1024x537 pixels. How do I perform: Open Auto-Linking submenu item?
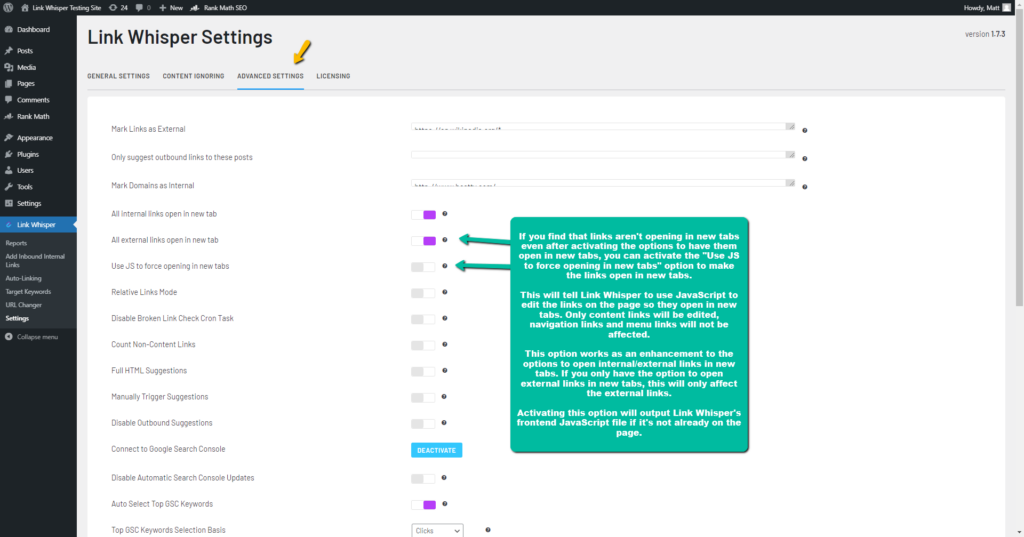24,278
